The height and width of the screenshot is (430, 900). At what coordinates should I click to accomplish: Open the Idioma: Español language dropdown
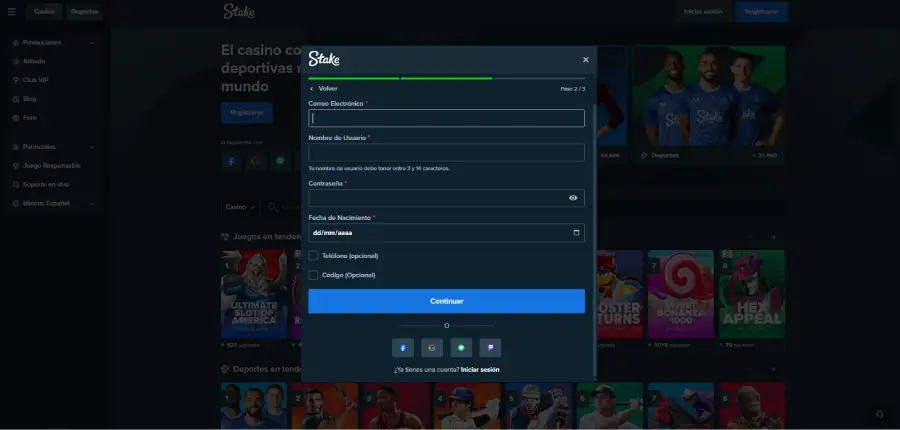pos(53,203)
